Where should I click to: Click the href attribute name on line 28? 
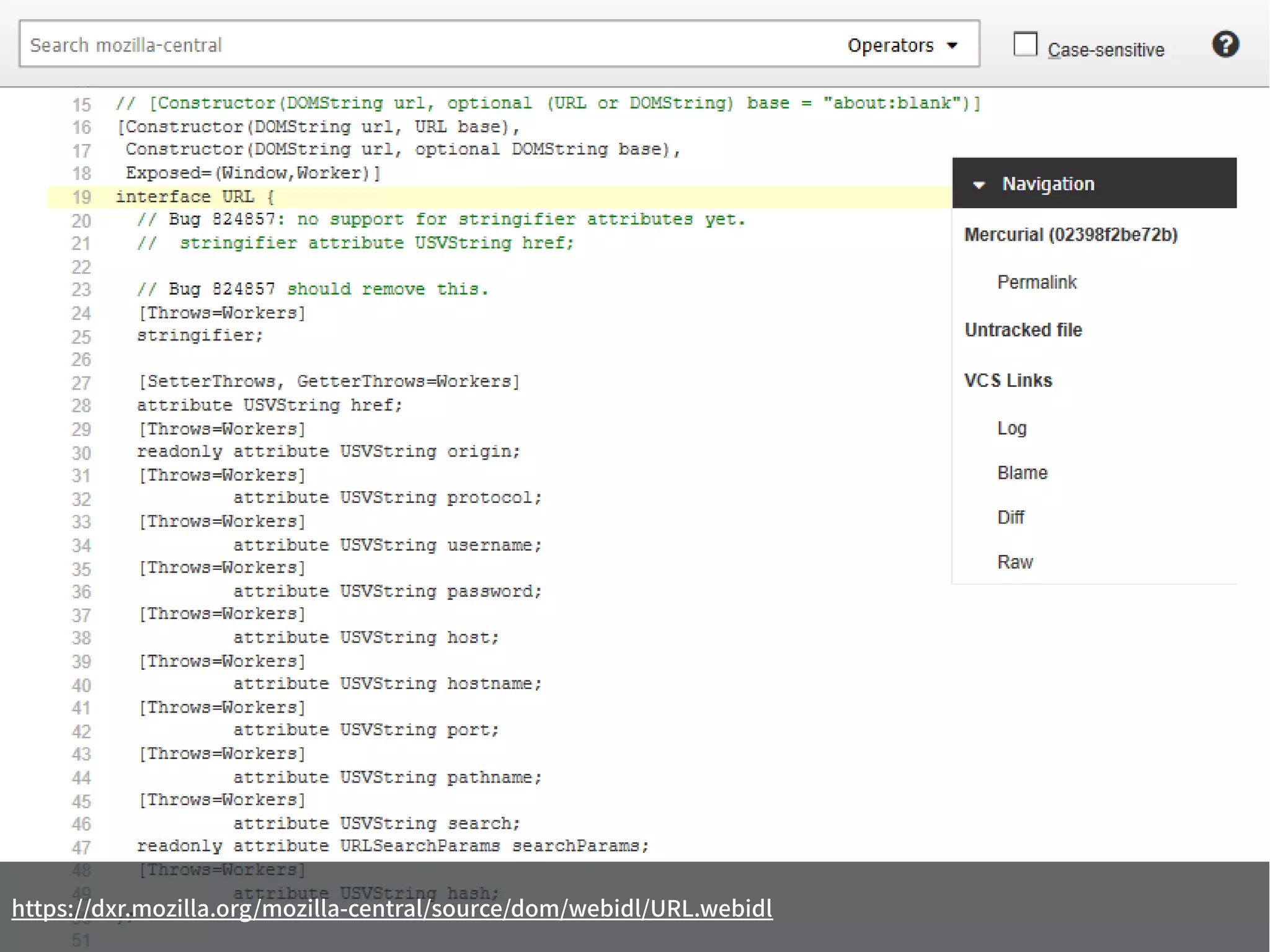pos(372,405)
